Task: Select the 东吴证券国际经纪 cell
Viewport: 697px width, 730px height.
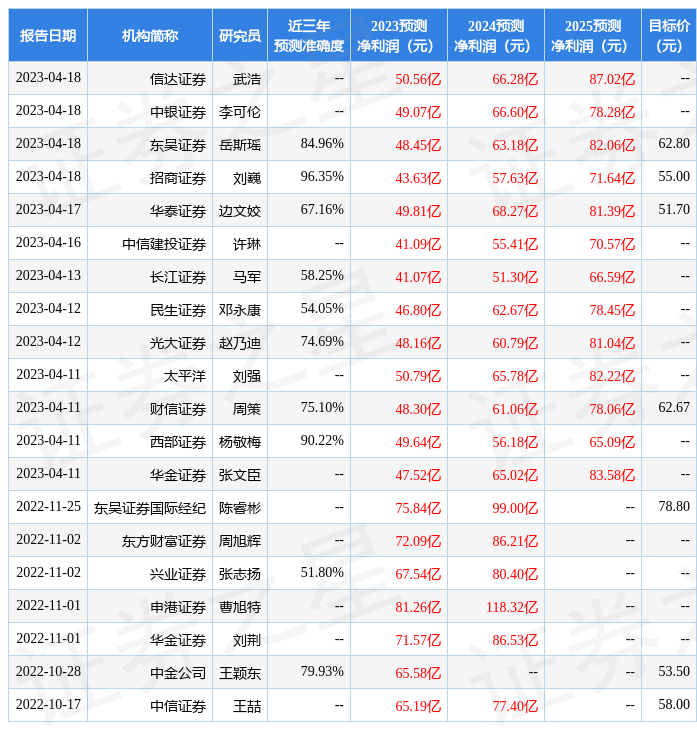Action: tap(150, 509)
